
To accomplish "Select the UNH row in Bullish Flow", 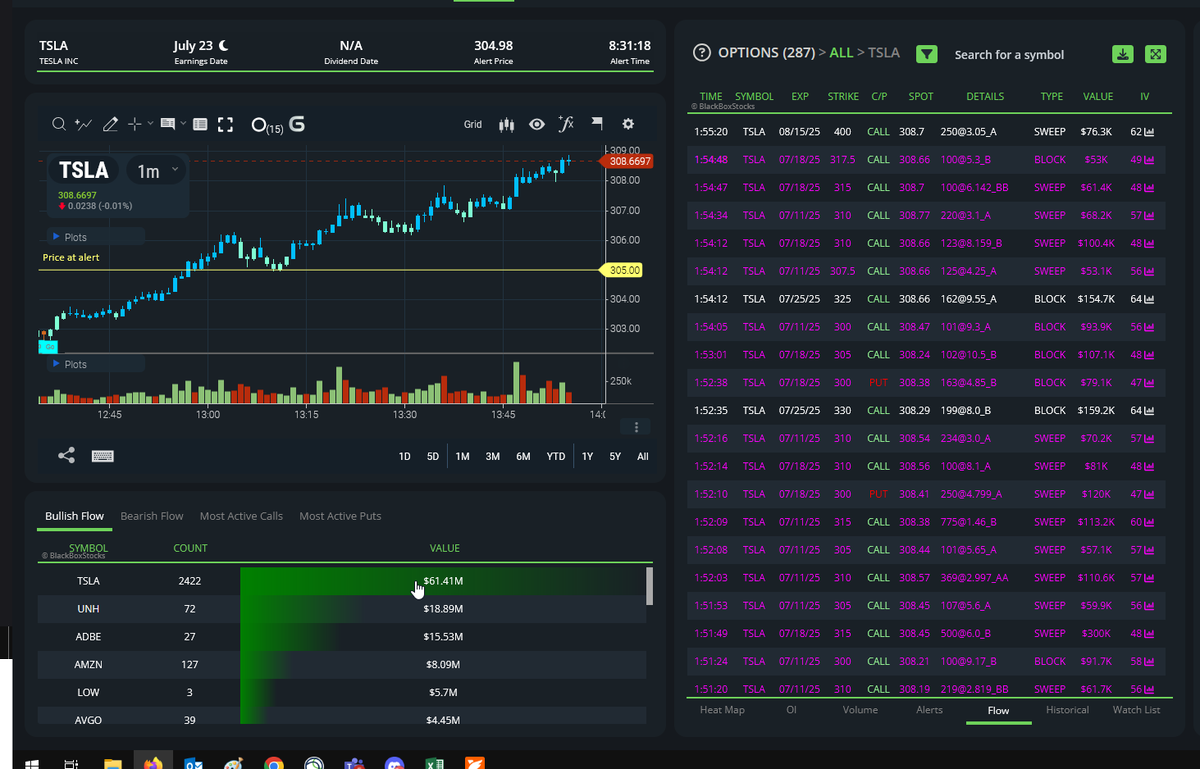I will point(342,609).
